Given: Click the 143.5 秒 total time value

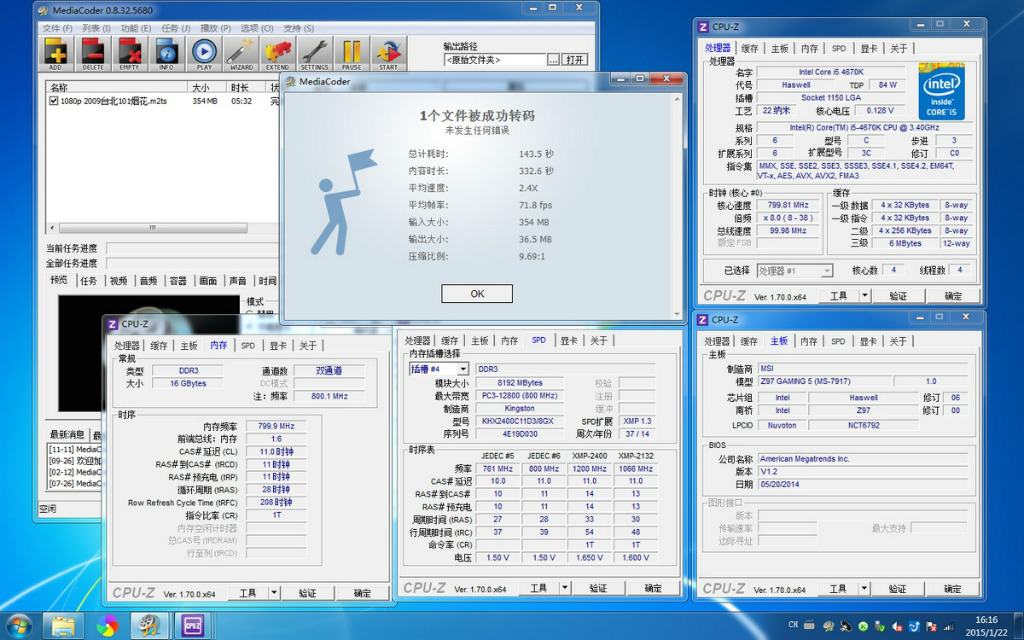Looking at the screenshot, I should [x=536, y=154].
